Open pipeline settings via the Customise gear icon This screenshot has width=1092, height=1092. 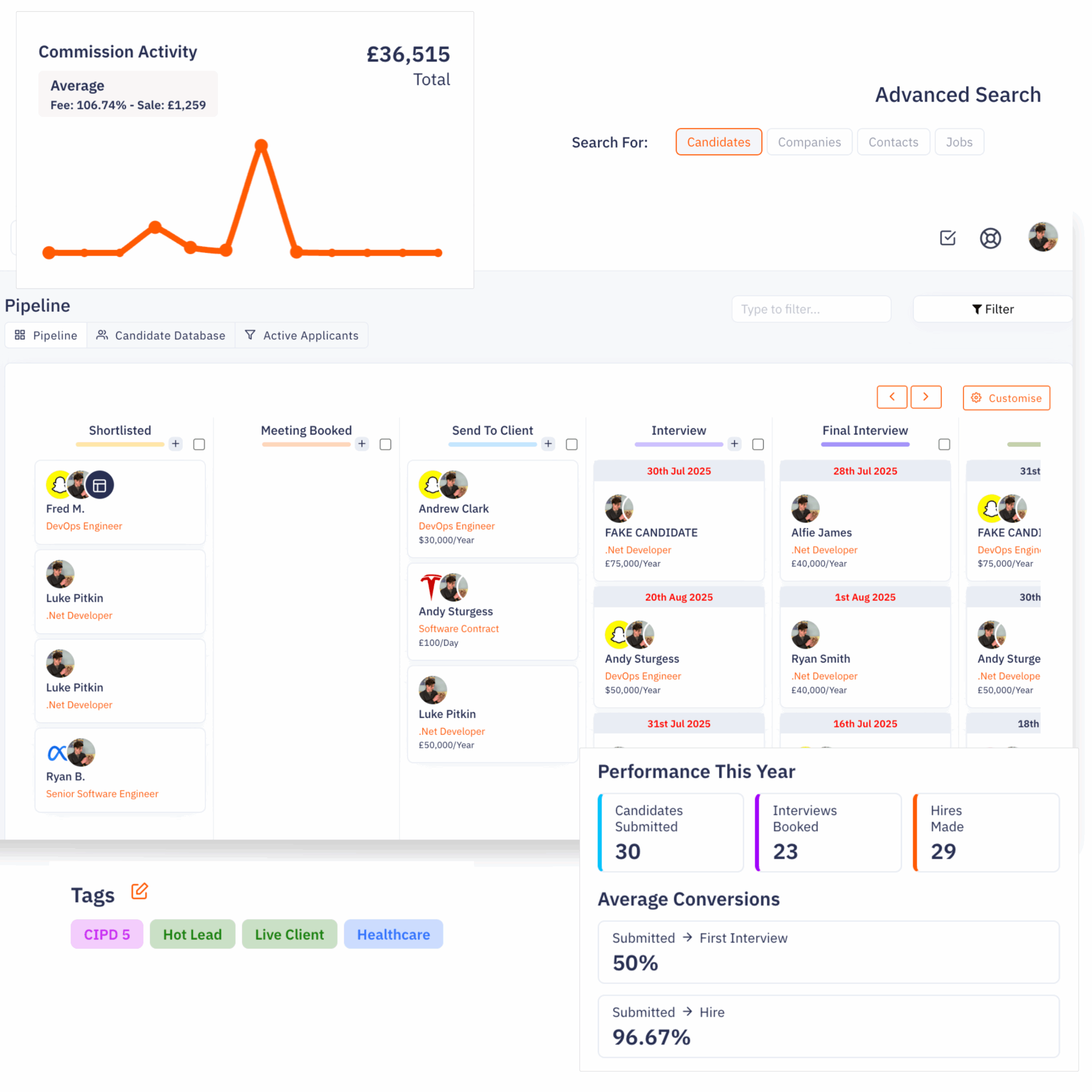(x=976, y=398)
